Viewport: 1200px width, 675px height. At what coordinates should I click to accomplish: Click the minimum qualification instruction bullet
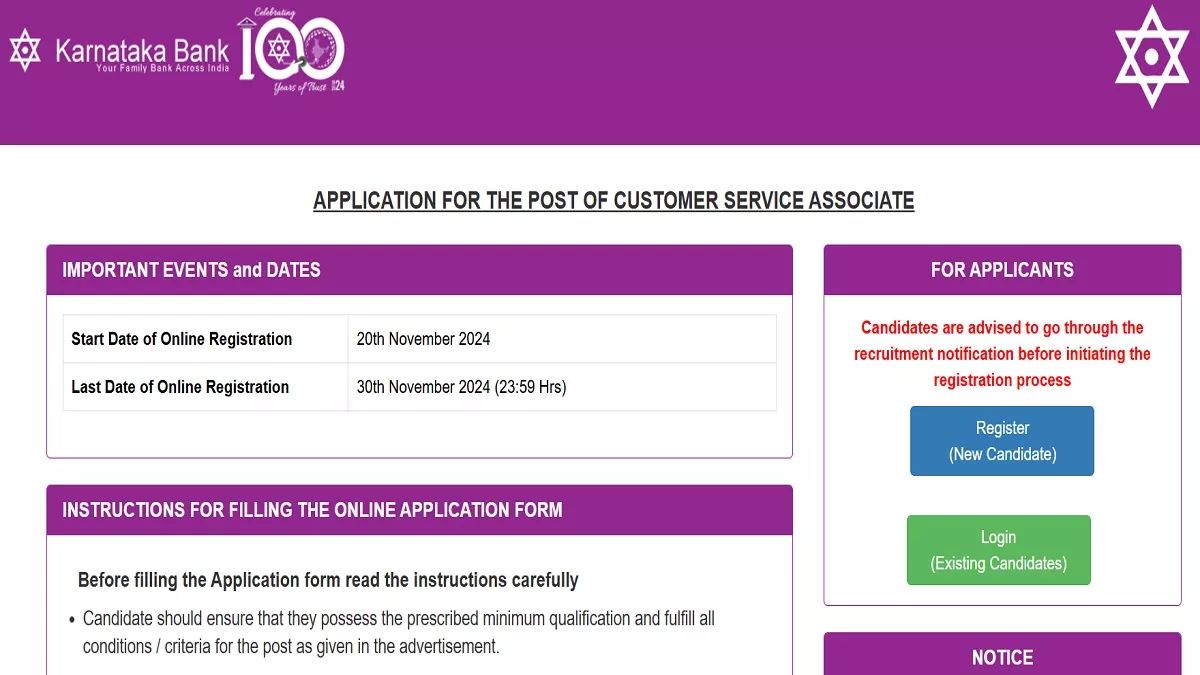pyautogui.click(x=398, y=633)
